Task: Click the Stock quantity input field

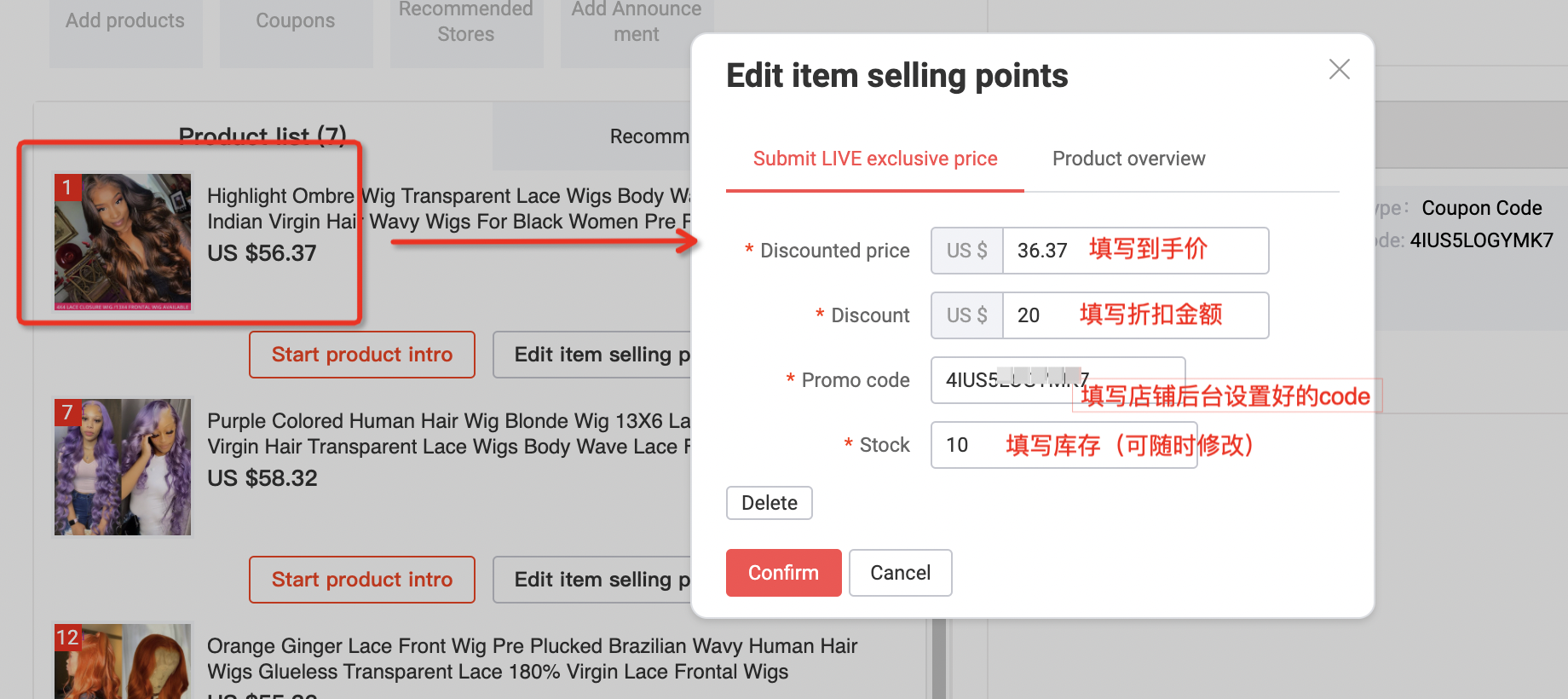Action: [x=1064, y=445]
